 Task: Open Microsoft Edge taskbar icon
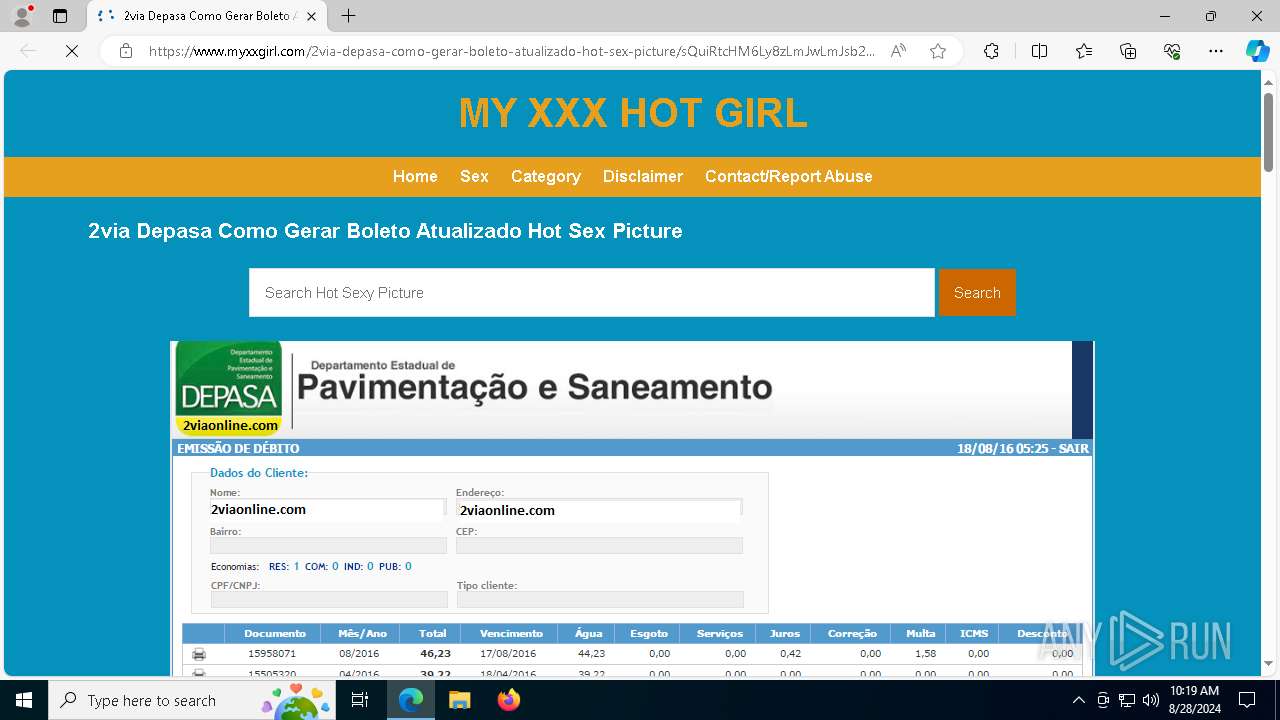pyautogui.click(x=411, y=700)
